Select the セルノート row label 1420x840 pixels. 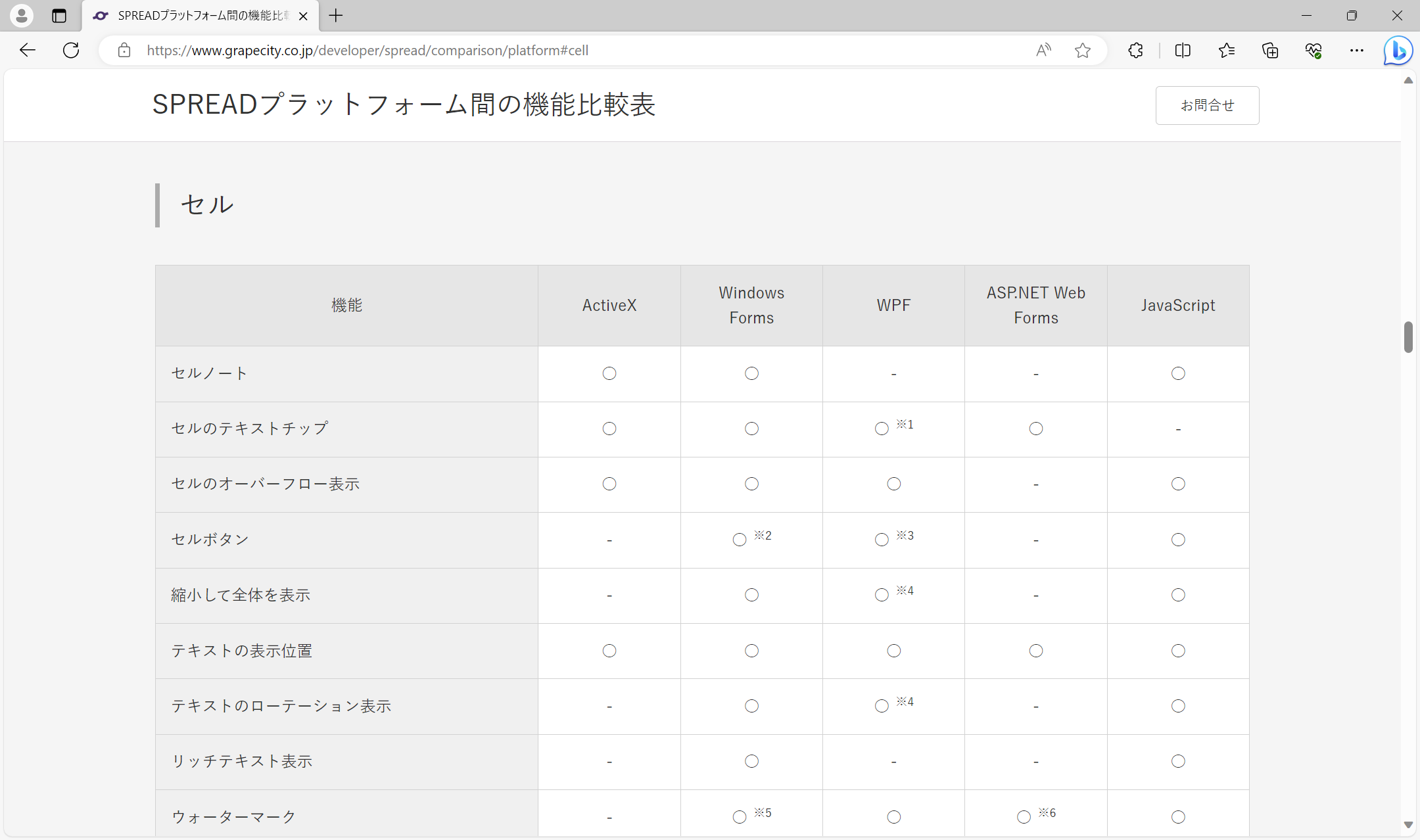tap(209, 373)
